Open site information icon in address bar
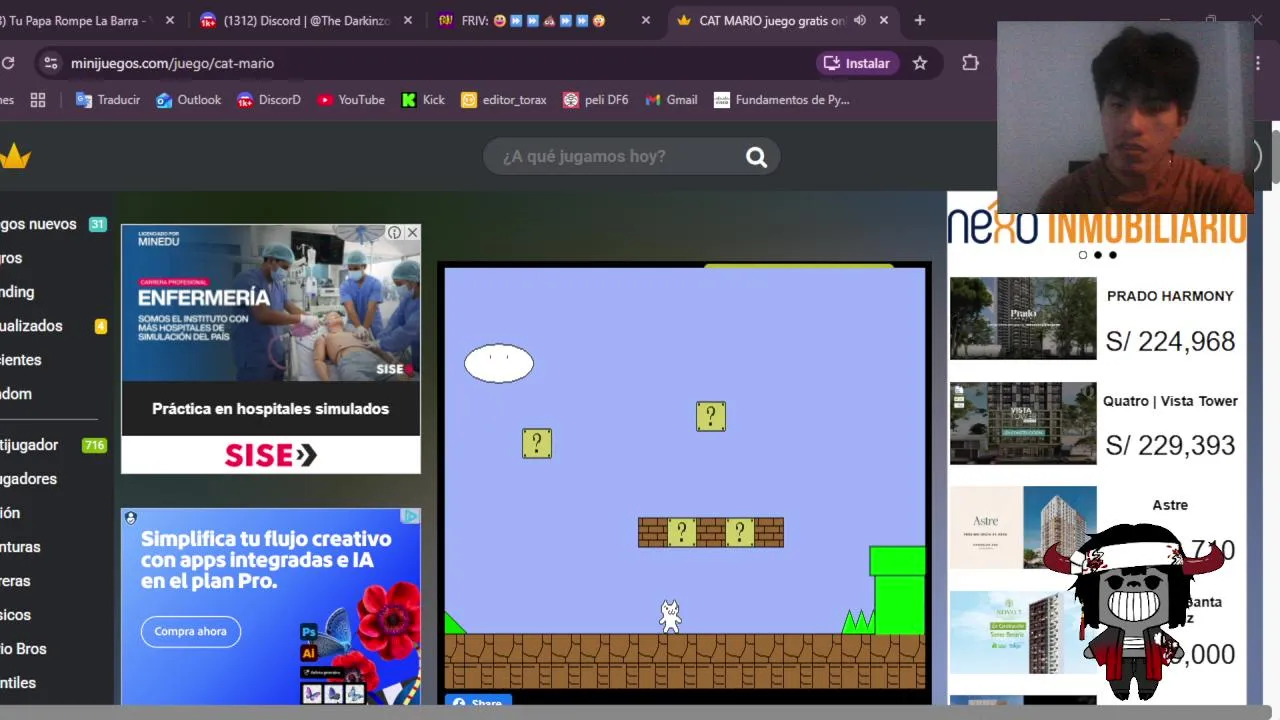Viewport: 1280px width, 720px height. (50, 63)
